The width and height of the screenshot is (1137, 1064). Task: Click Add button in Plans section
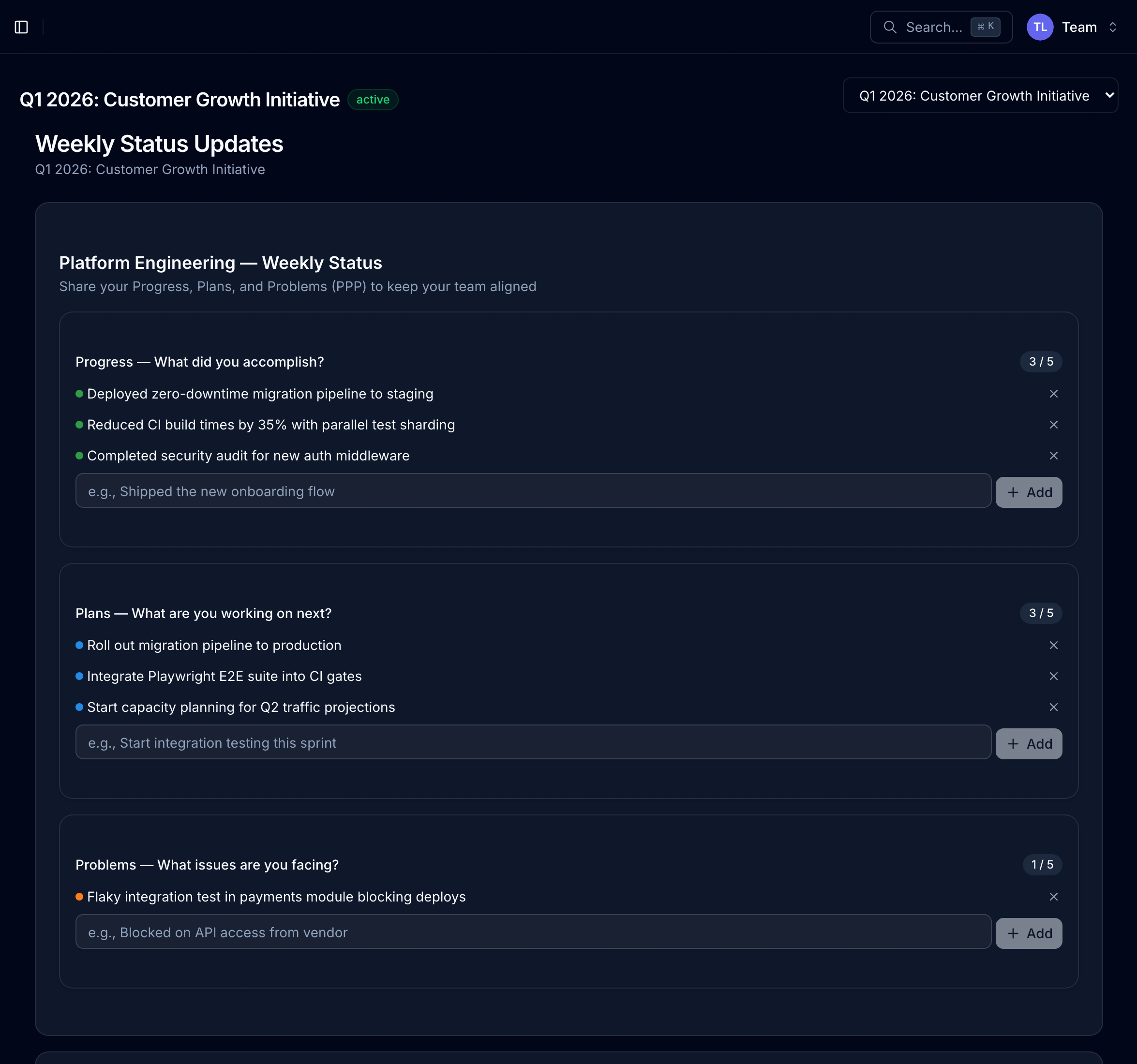[1028, 744]
